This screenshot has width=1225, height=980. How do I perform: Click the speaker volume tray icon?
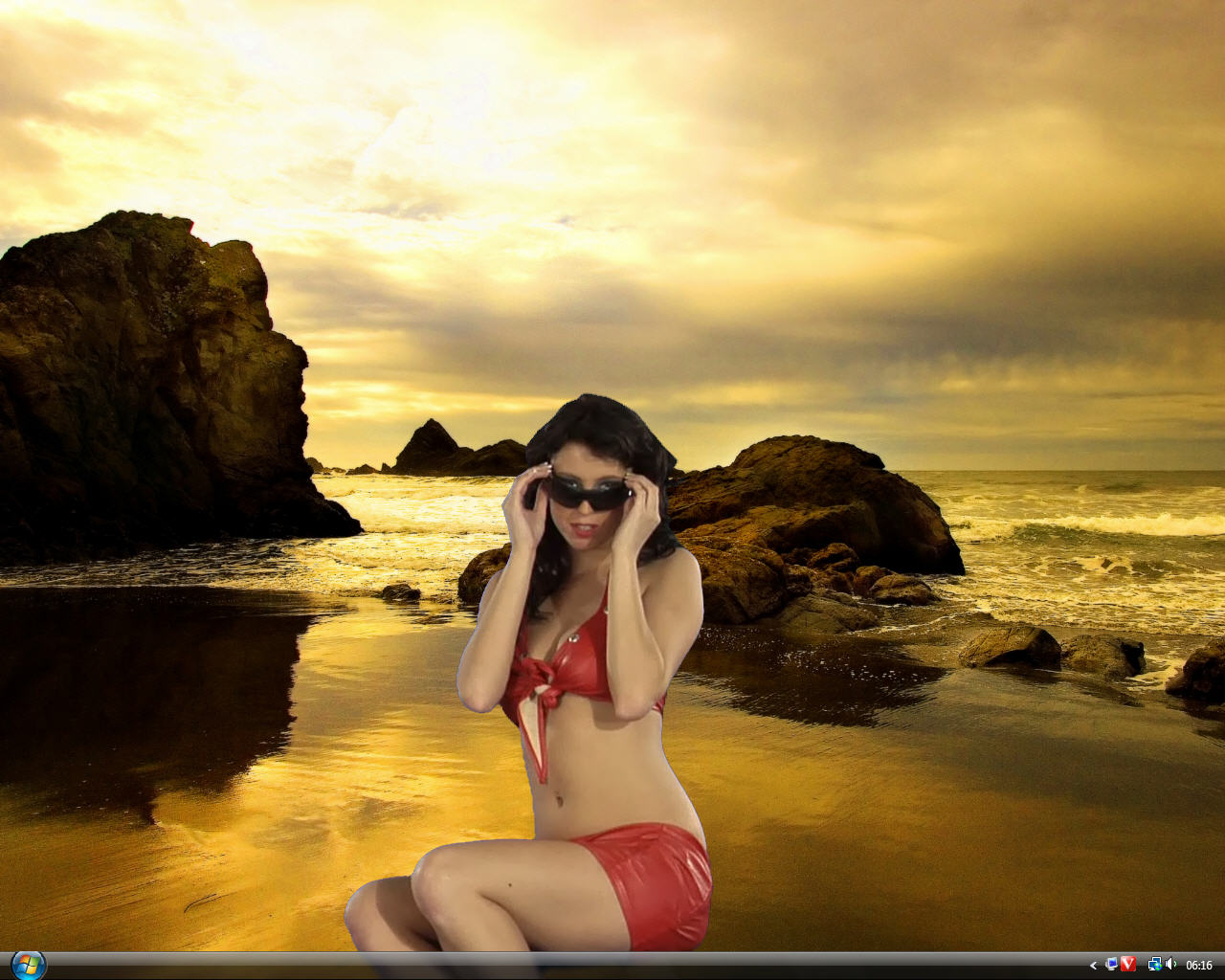point(1170,964)
